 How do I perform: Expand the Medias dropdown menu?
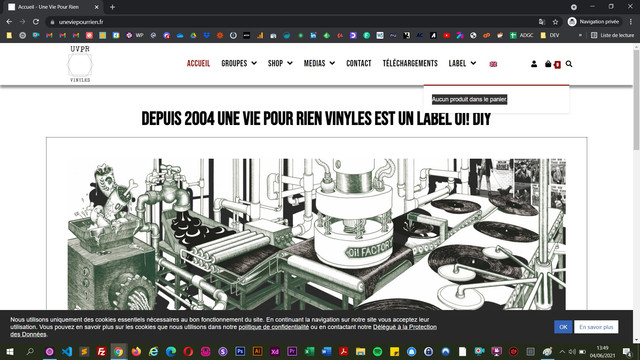tap(319, 63)
